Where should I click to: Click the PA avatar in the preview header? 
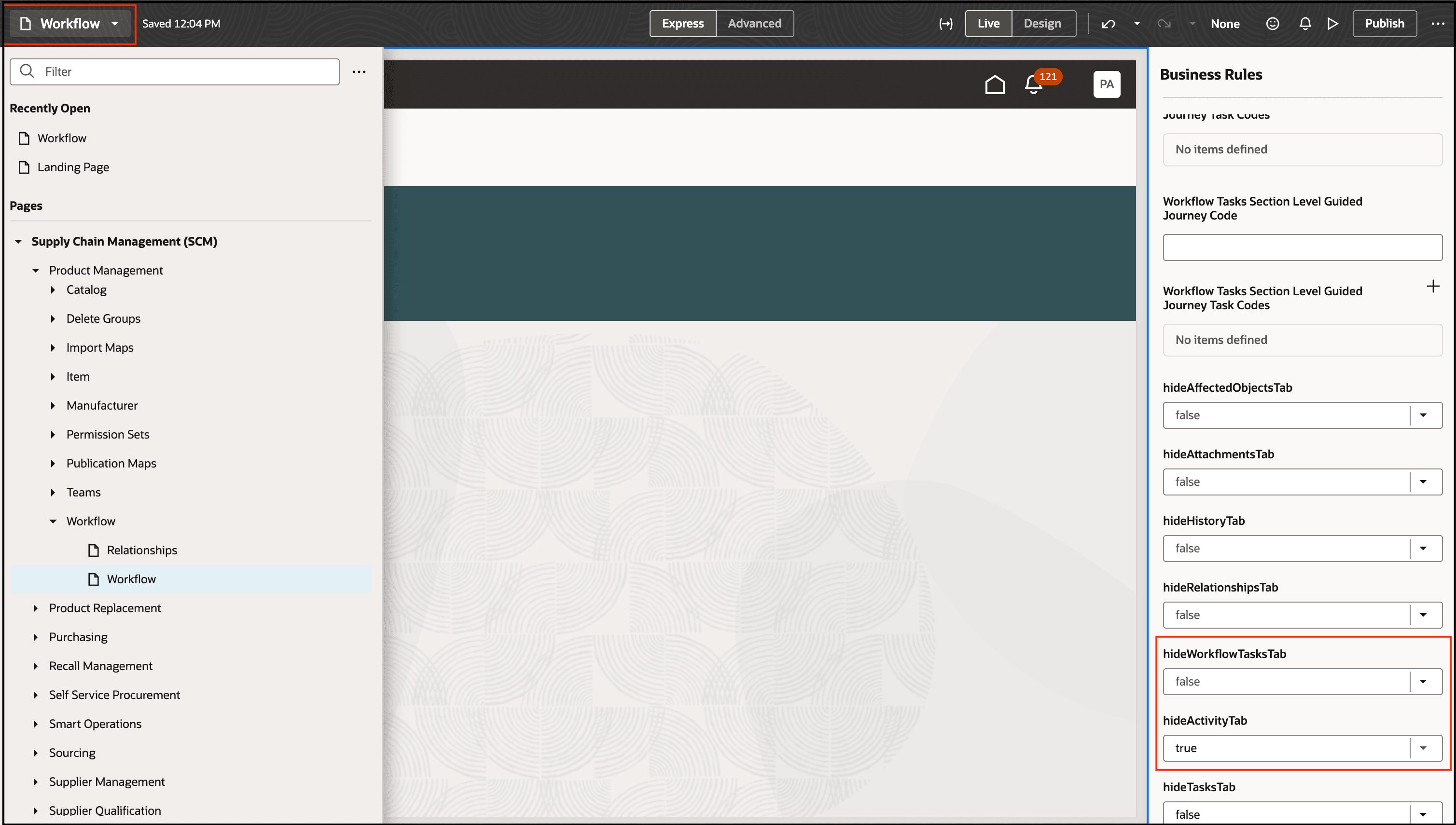pos(1107,84)
